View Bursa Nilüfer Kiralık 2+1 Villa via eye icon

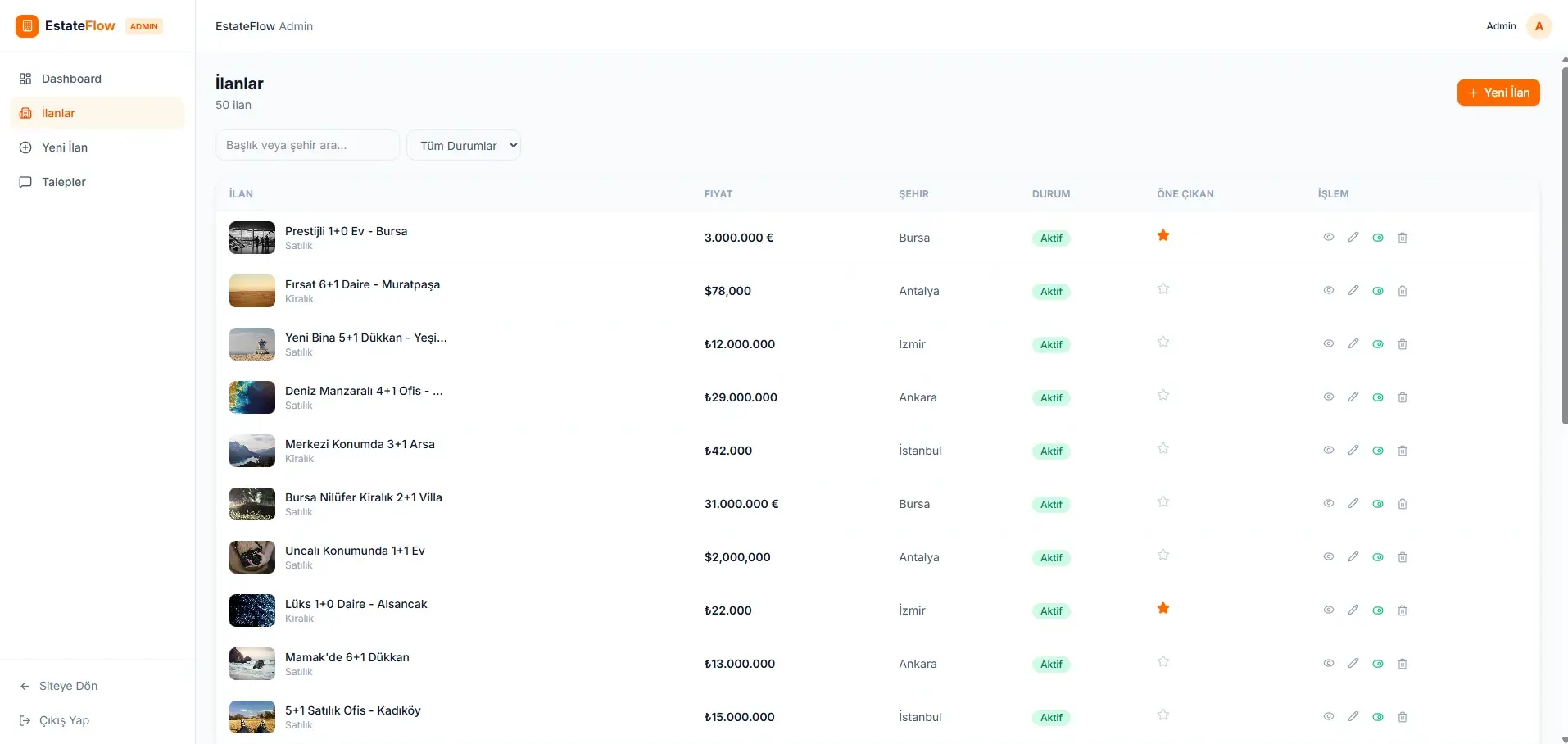(x=1329, y=504)
